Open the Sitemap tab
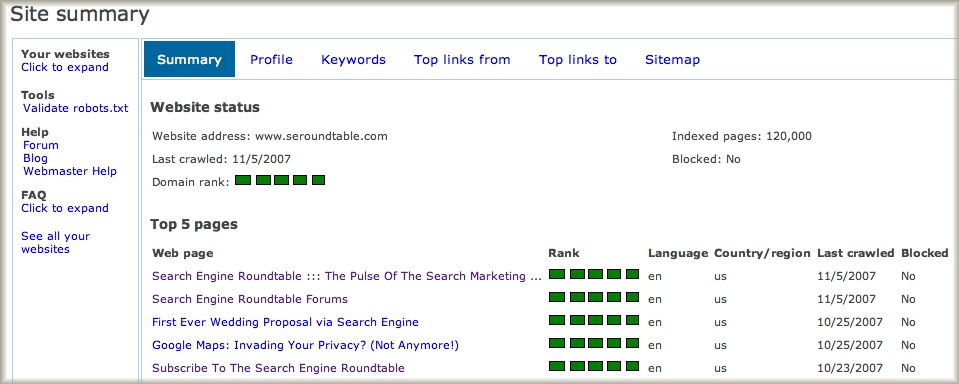The width and height of the screenshot is (959, 384). pos(672,59)
